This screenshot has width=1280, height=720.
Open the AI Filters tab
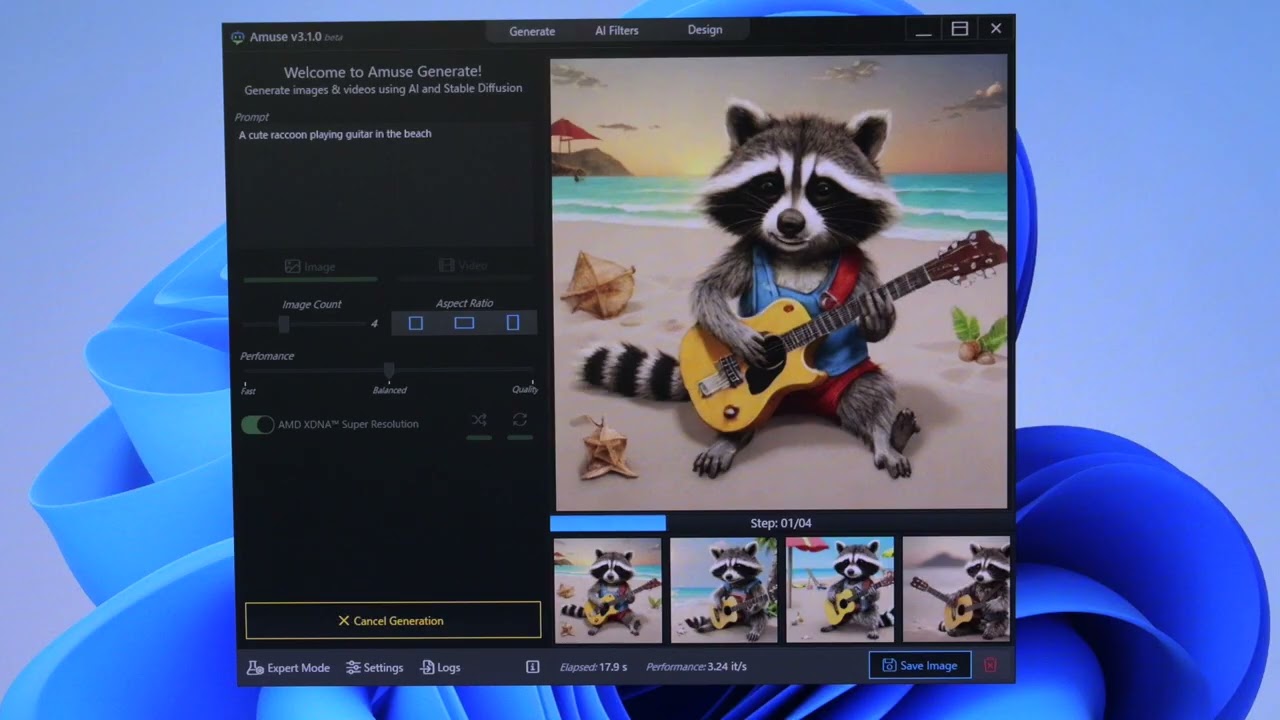[x=617, y=30]
